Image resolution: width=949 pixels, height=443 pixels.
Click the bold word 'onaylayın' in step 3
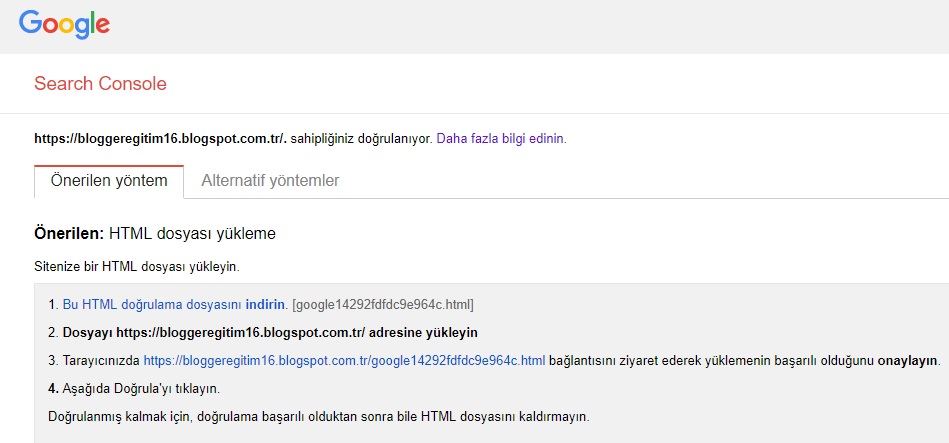[x=908, y=361]
